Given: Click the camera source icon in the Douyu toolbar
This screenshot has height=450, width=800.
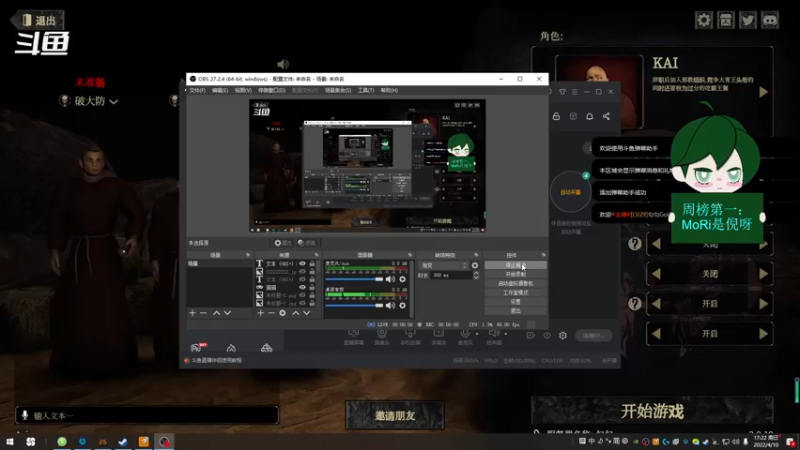Looking at the screenshot, I should click(x=382, y=333).
